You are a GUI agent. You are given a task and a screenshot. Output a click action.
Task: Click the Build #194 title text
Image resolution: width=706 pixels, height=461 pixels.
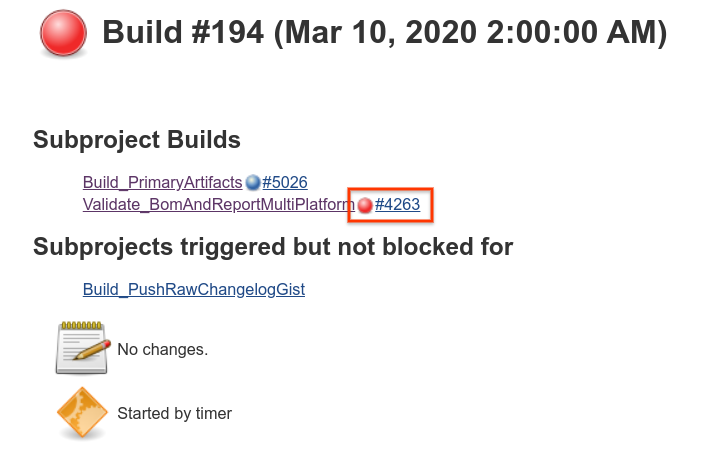coord(183,32)
